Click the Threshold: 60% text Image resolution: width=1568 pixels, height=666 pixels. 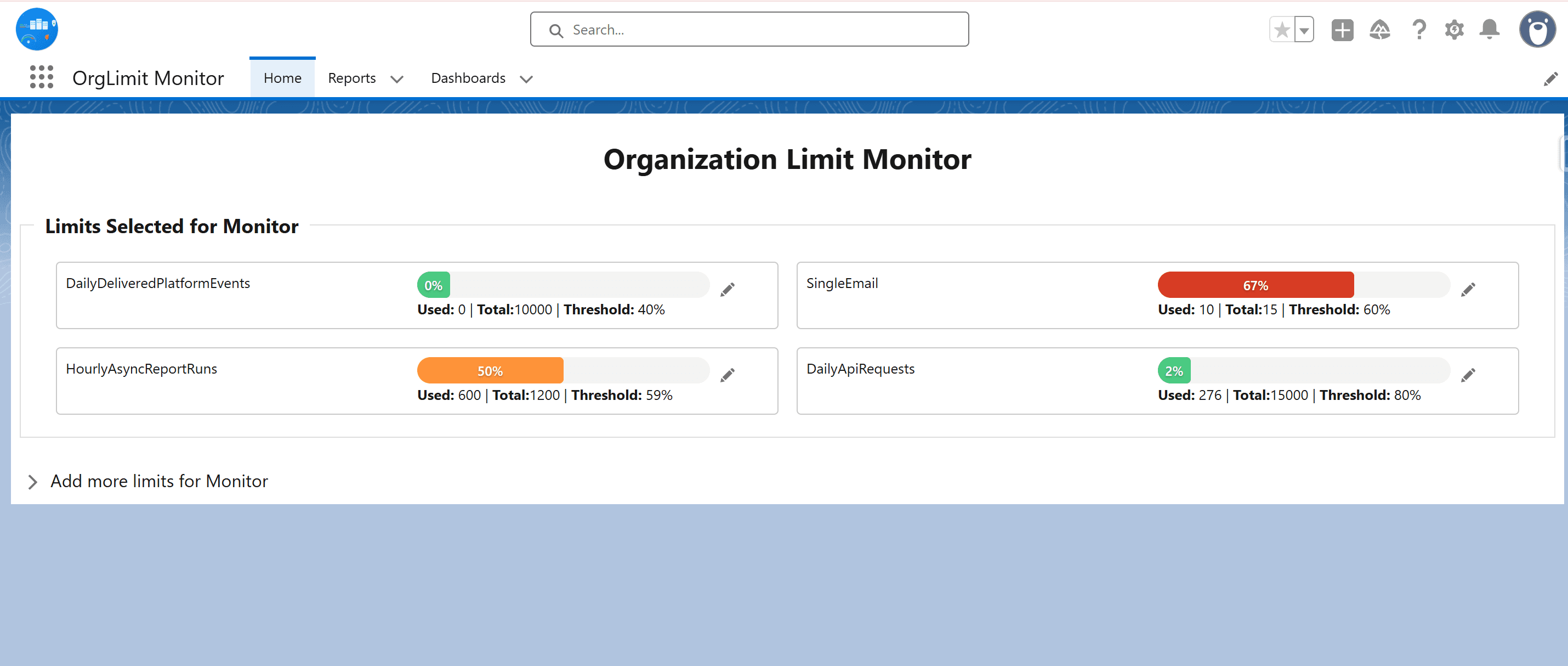pyautogui.click(x=1339, y=309)
